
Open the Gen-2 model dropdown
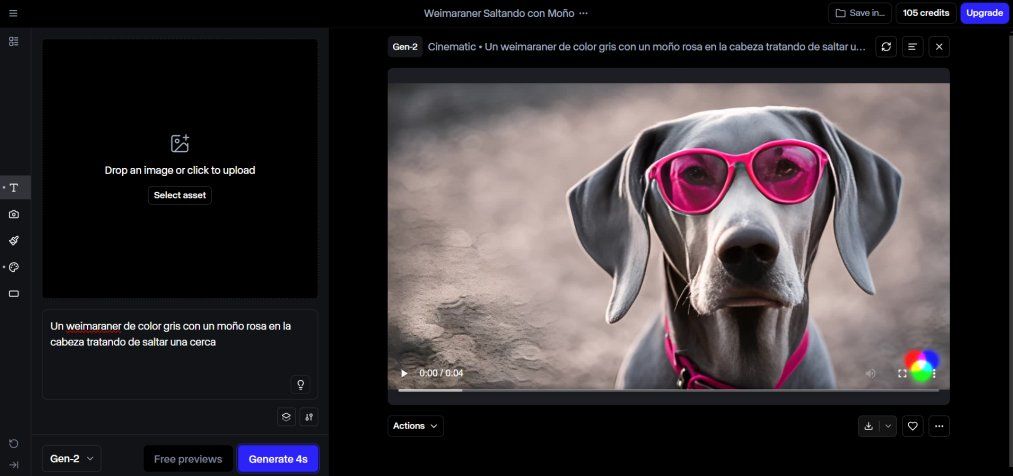pos(72,459)
